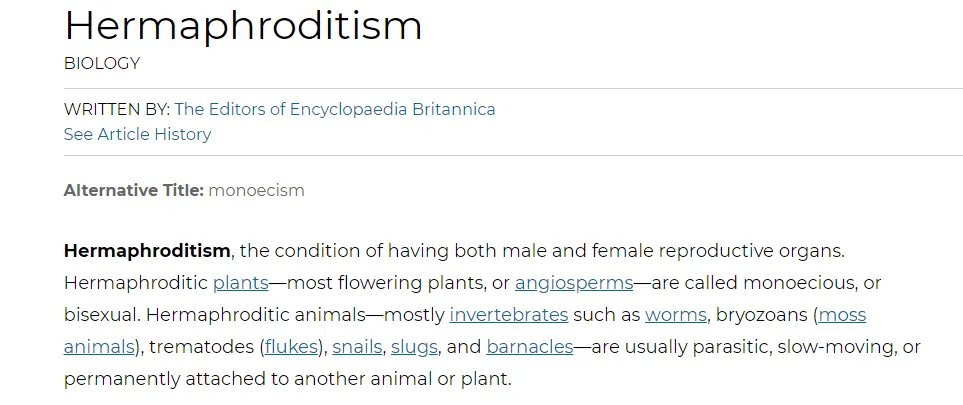This screenshot has width=963, height=405.
Task: Click the worms hyperlink
Action: click(675, 315)
